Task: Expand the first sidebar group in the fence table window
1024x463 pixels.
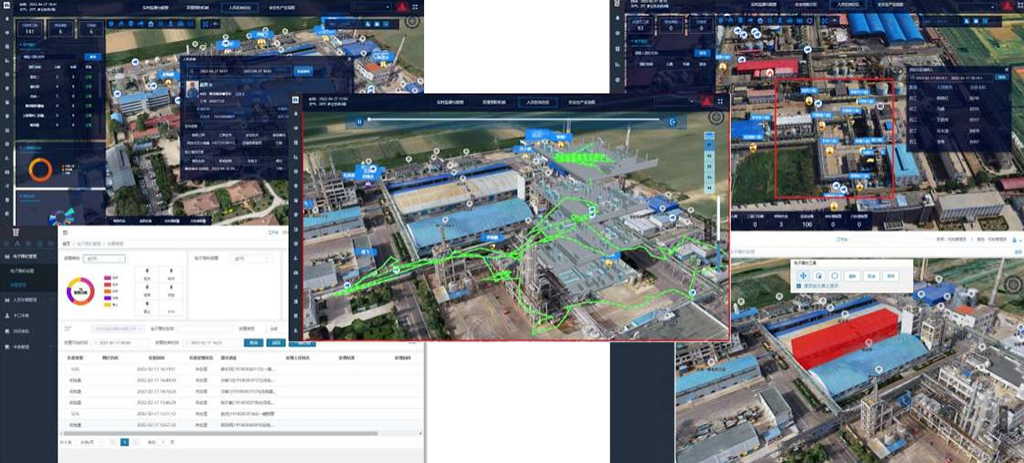Action: 29,257
